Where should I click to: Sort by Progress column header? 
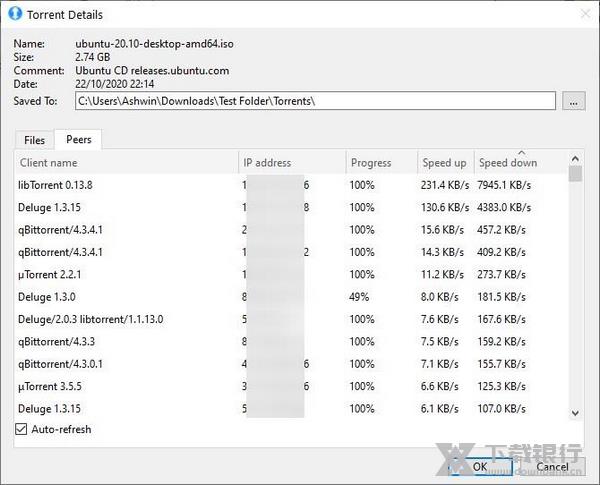380,163
